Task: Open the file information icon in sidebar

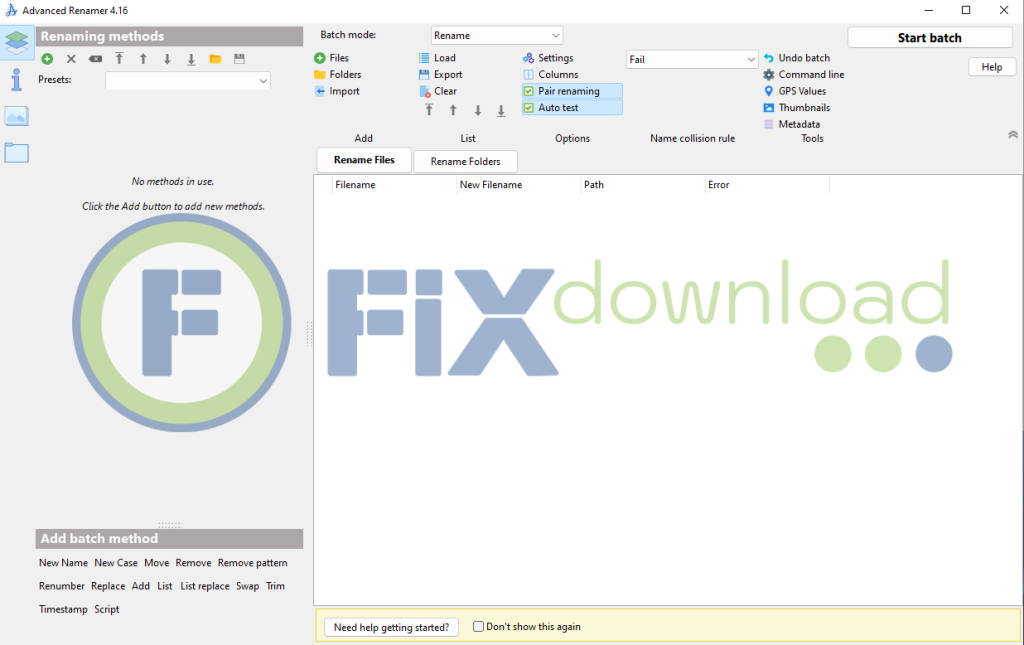Action: pyautogui.click(x=16, y=80)
